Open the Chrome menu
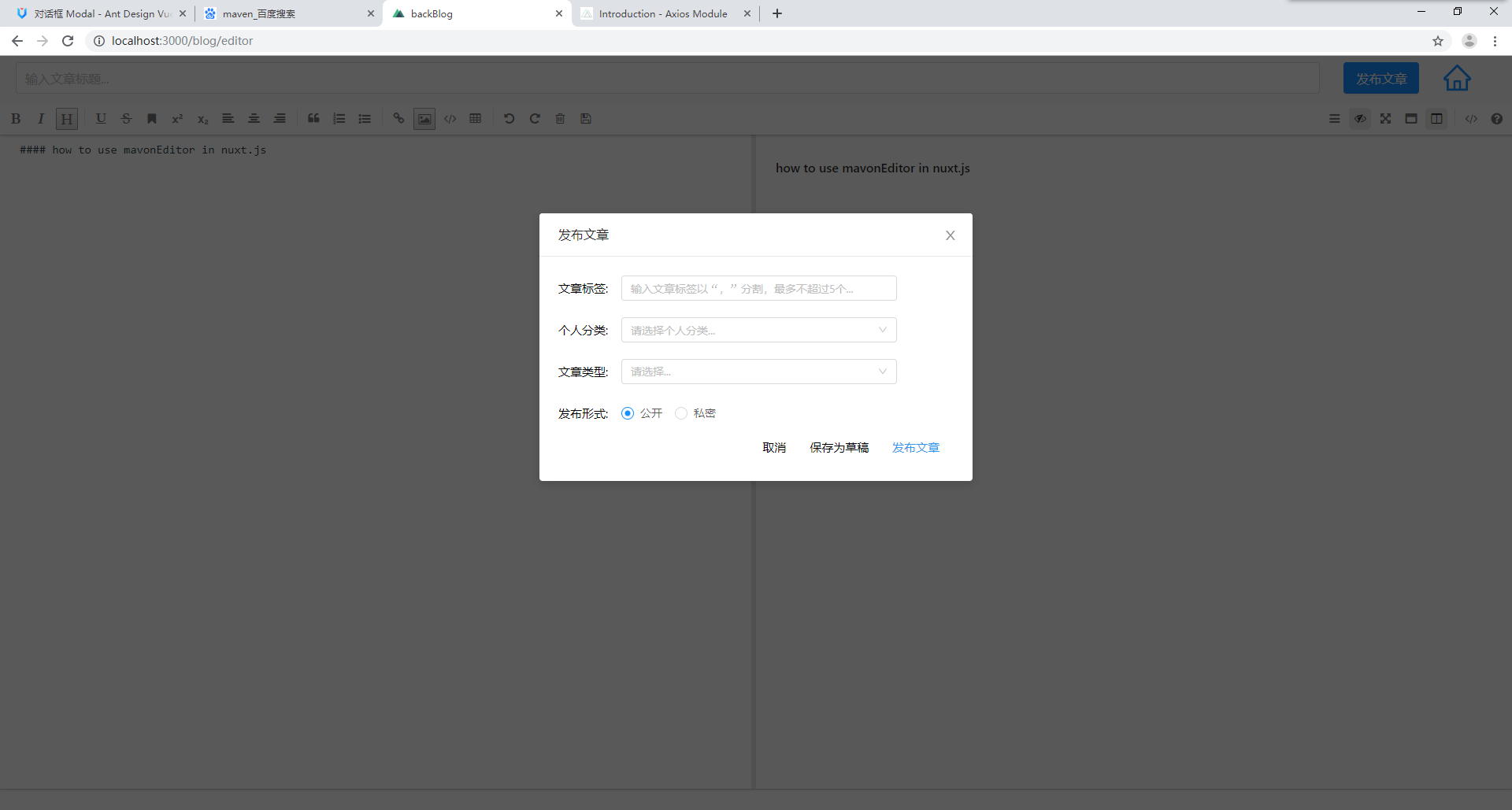This screenshot has width=1512, height=810. point(1495,41)
